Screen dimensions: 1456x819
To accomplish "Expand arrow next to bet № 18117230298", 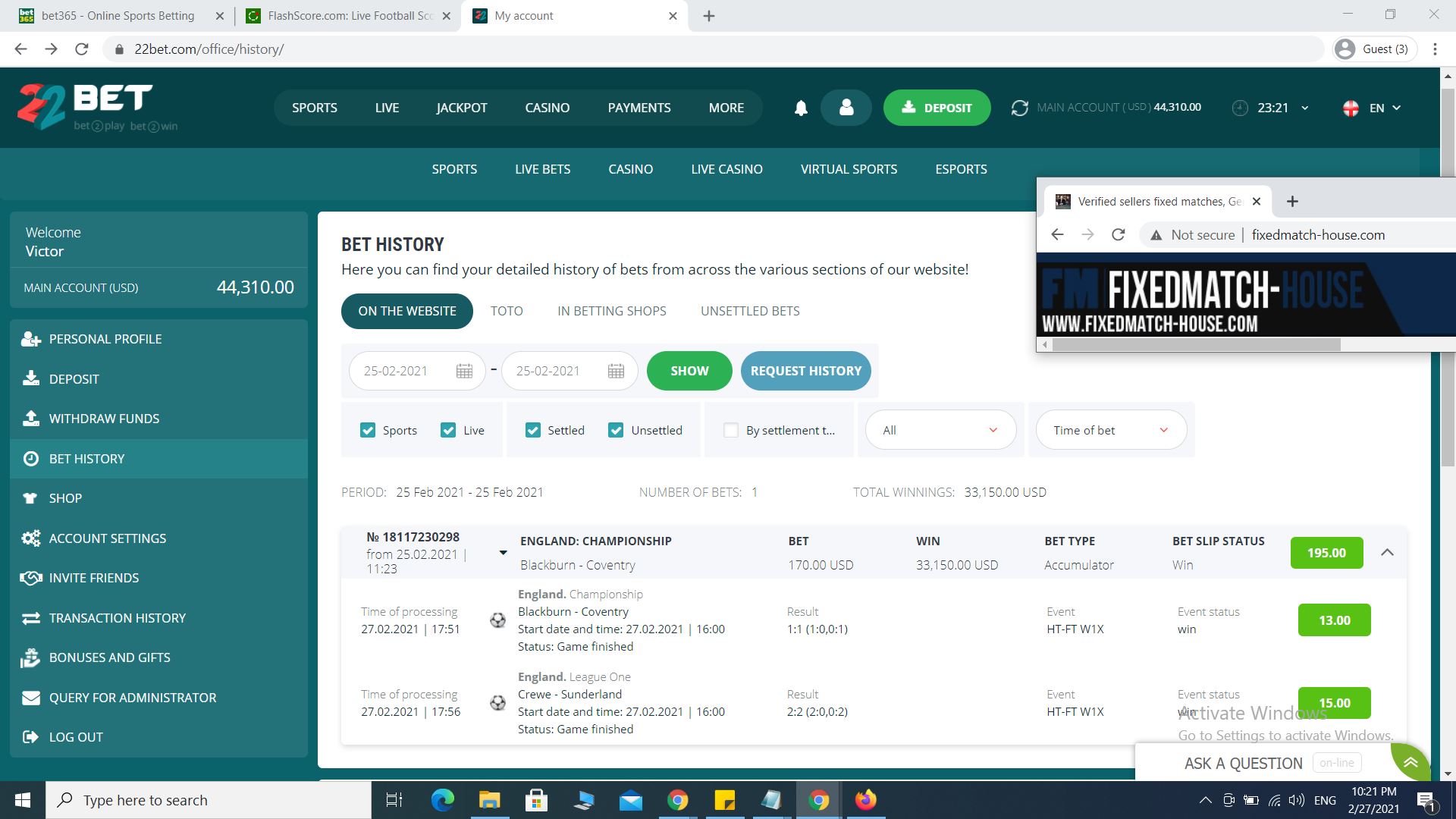I will [x=503, y=553].
